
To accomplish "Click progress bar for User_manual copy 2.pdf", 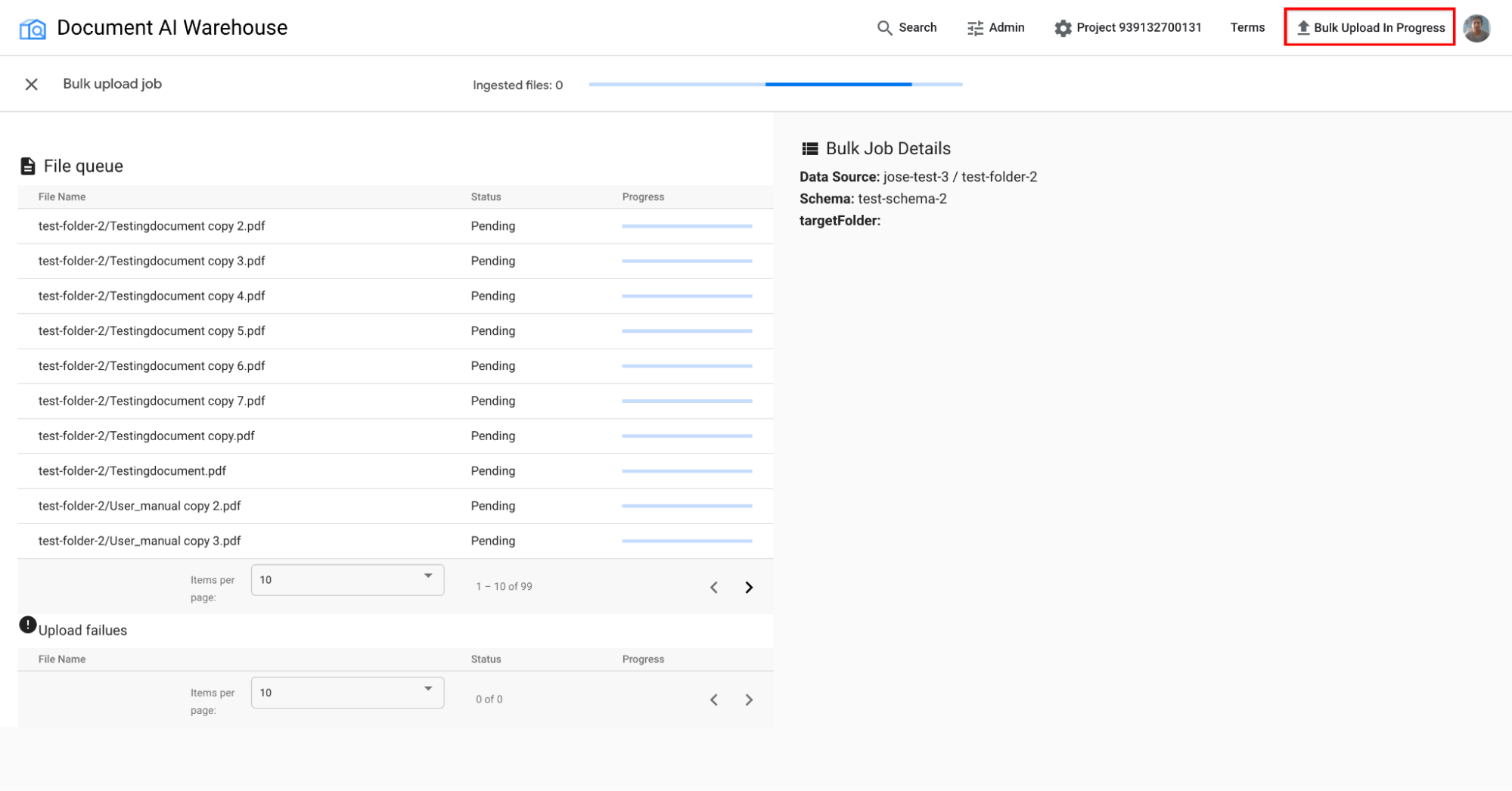I will (687, 506).
